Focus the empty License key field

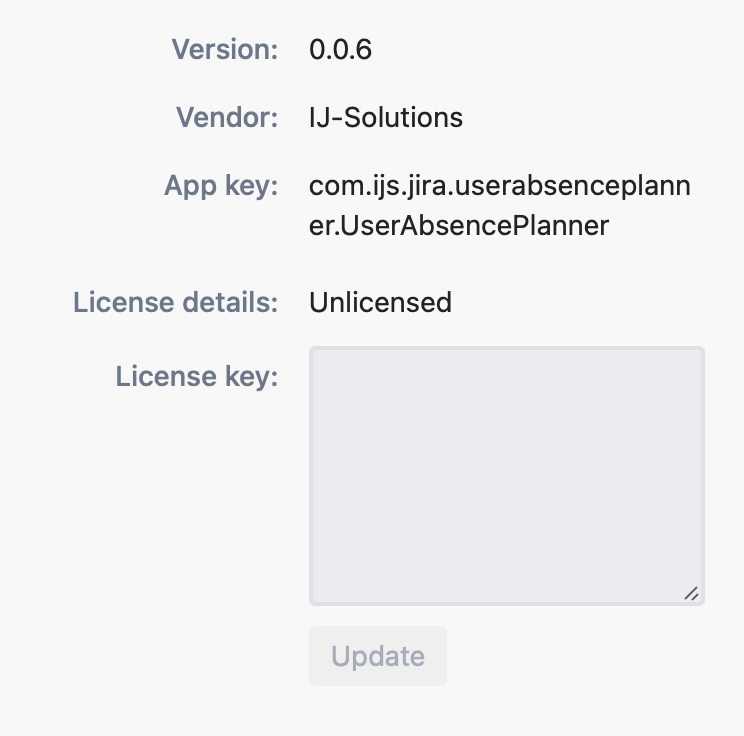[x=507, y=475]
